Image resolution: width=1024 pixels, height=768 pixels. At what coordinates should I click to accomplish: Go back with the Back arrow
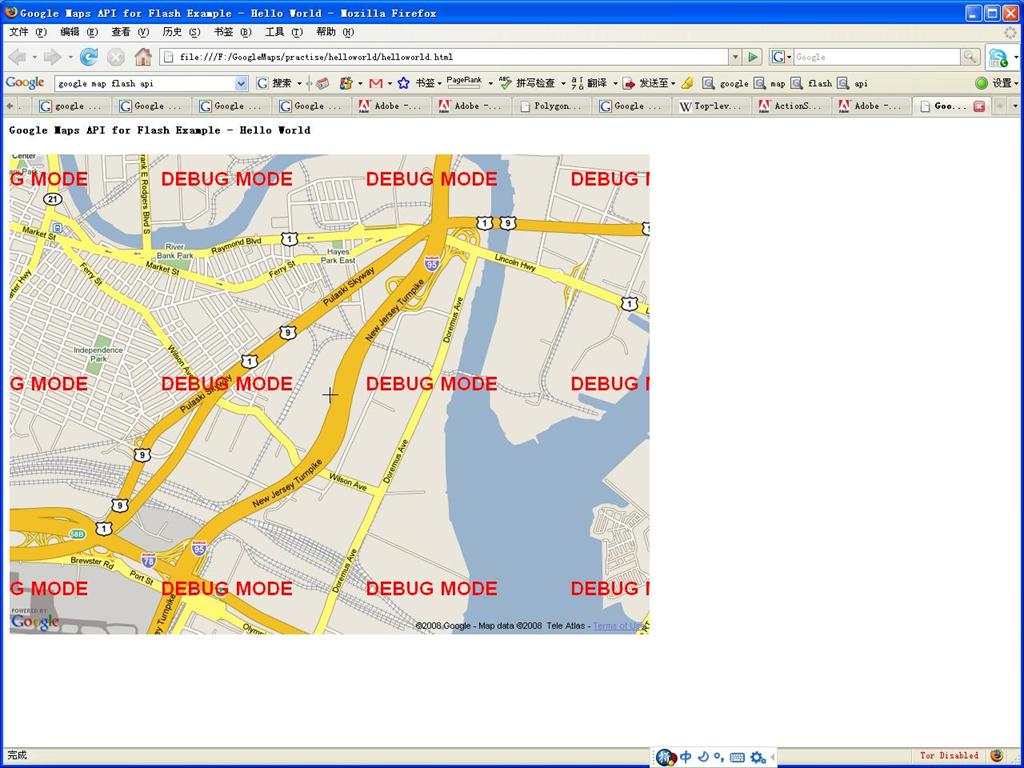[16, 57]
